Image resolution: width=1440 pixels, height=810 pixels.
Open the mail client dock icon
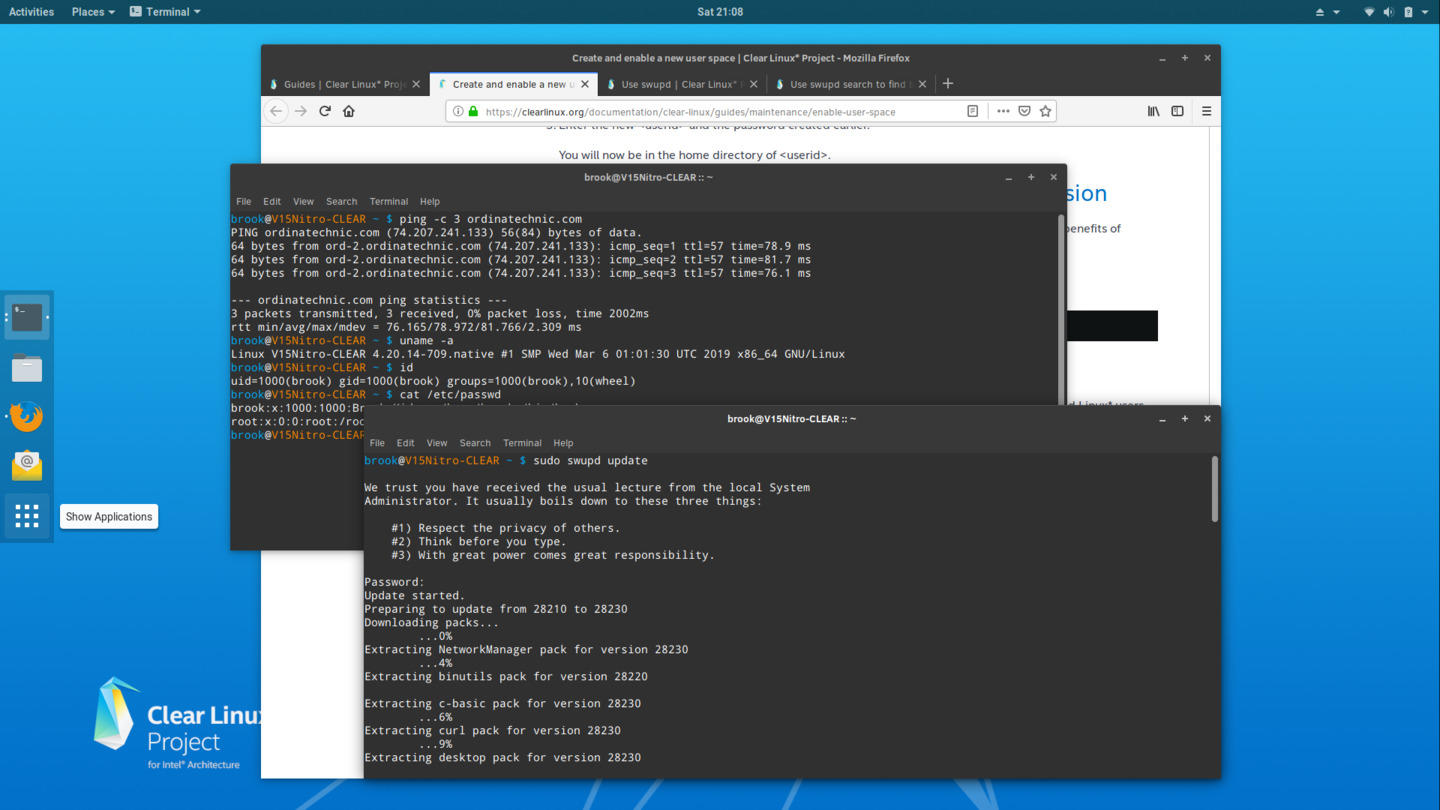tap(27, 466)
